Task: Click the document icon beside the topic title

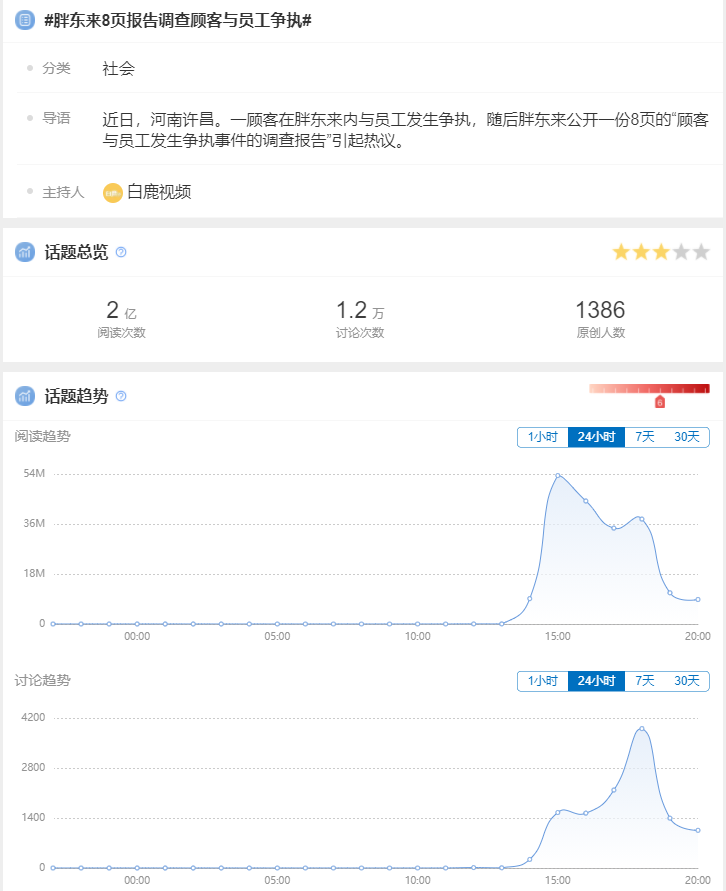Action: tap(25, 20)
